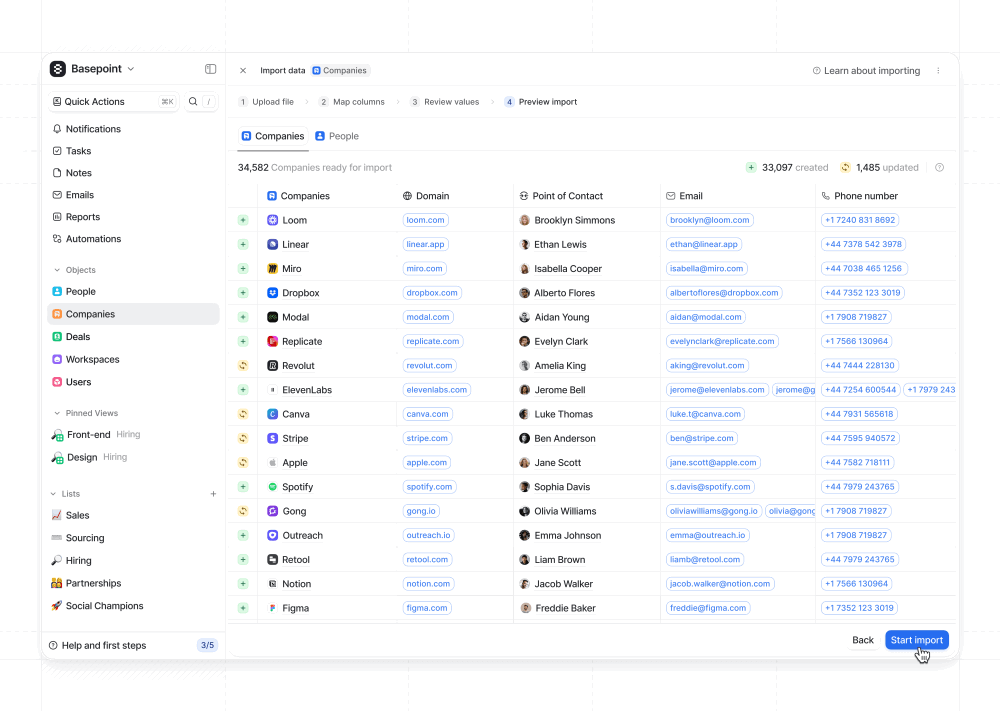The width and height of the screenshot is (1000, 711).
Task: Click Brooklyn Simmons avatar
Action: click(524, 220)
